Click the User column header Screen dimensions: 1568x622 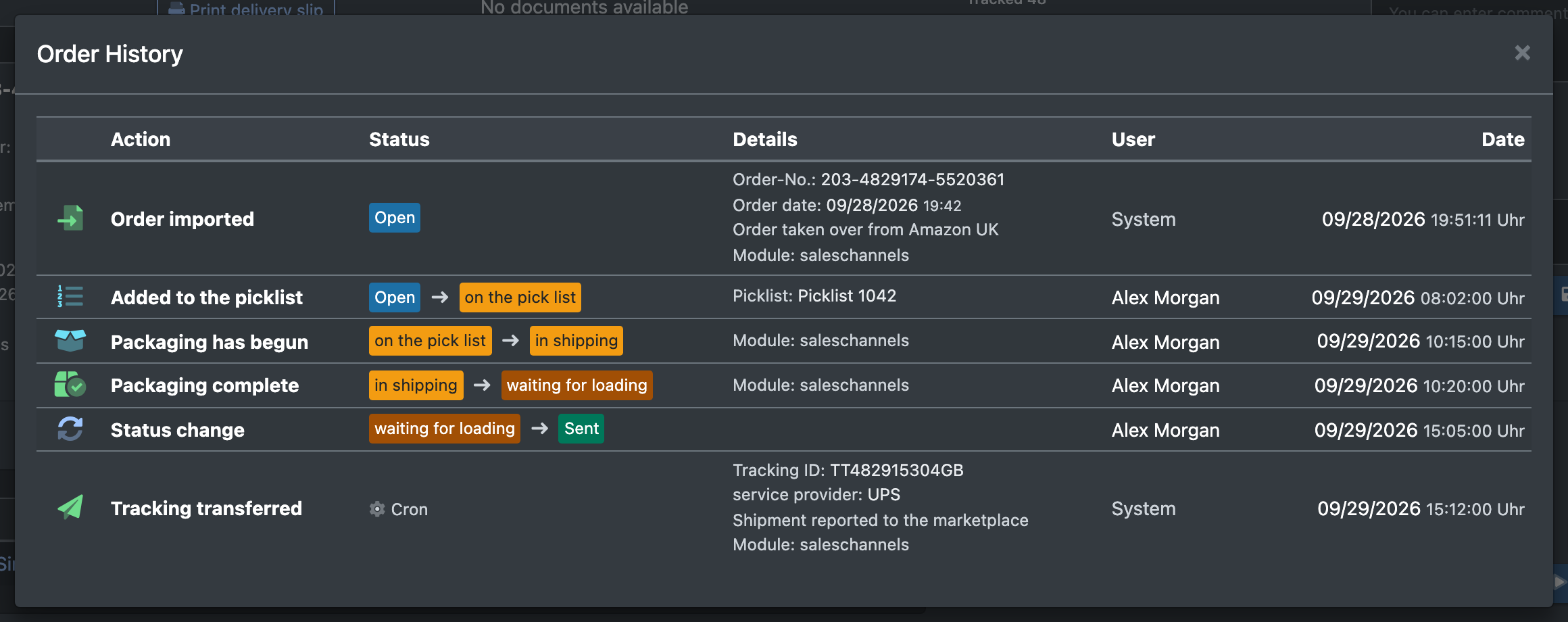pyautogui.click(x=1133, y=139)
